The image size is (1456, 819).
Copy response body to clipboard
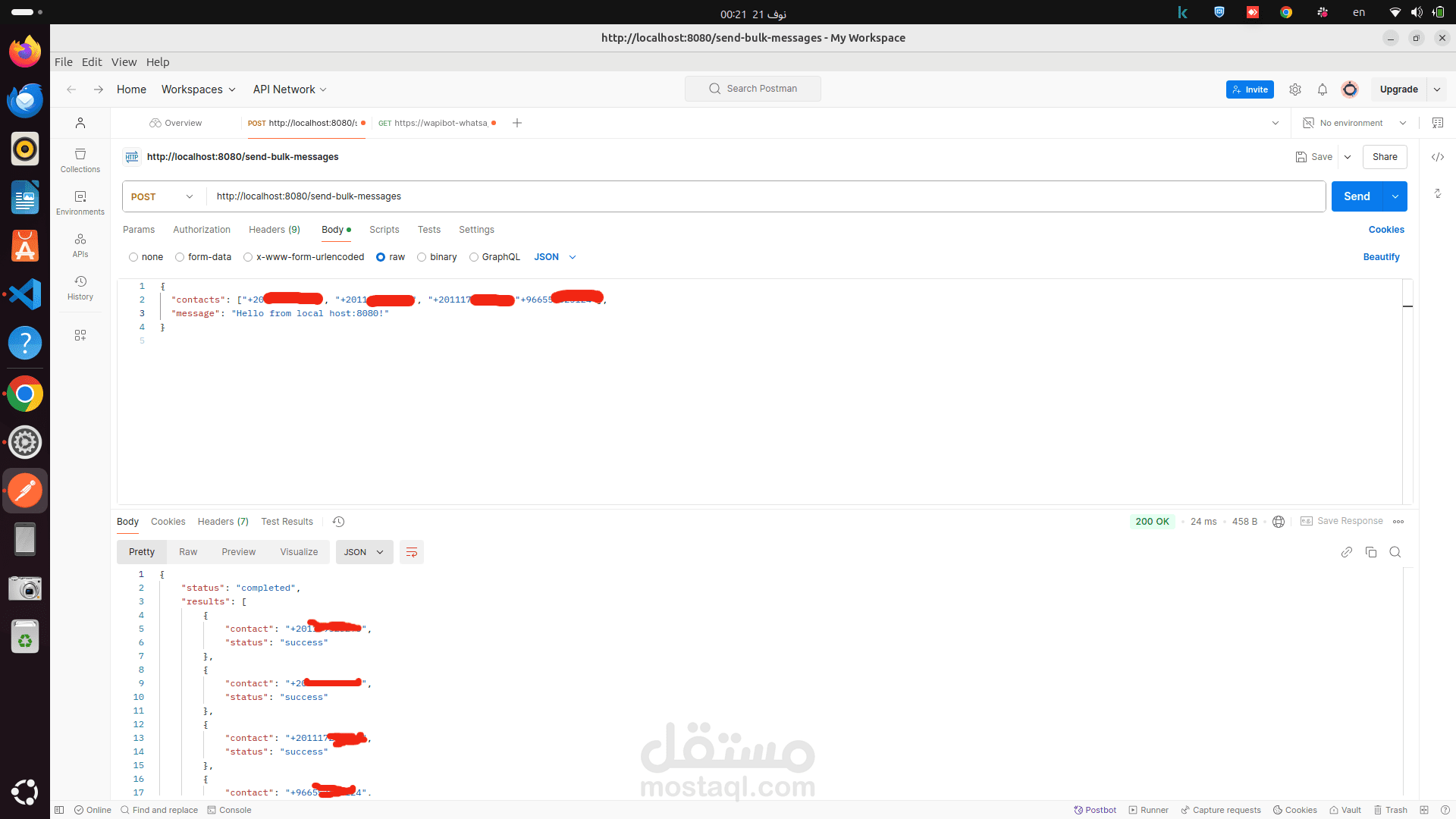(x=1370, y=552)
